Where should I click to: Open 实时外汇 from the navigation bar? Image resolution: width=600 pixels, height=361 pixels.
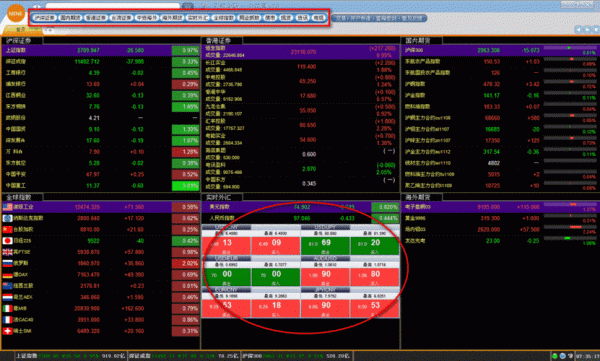point(197,18)
